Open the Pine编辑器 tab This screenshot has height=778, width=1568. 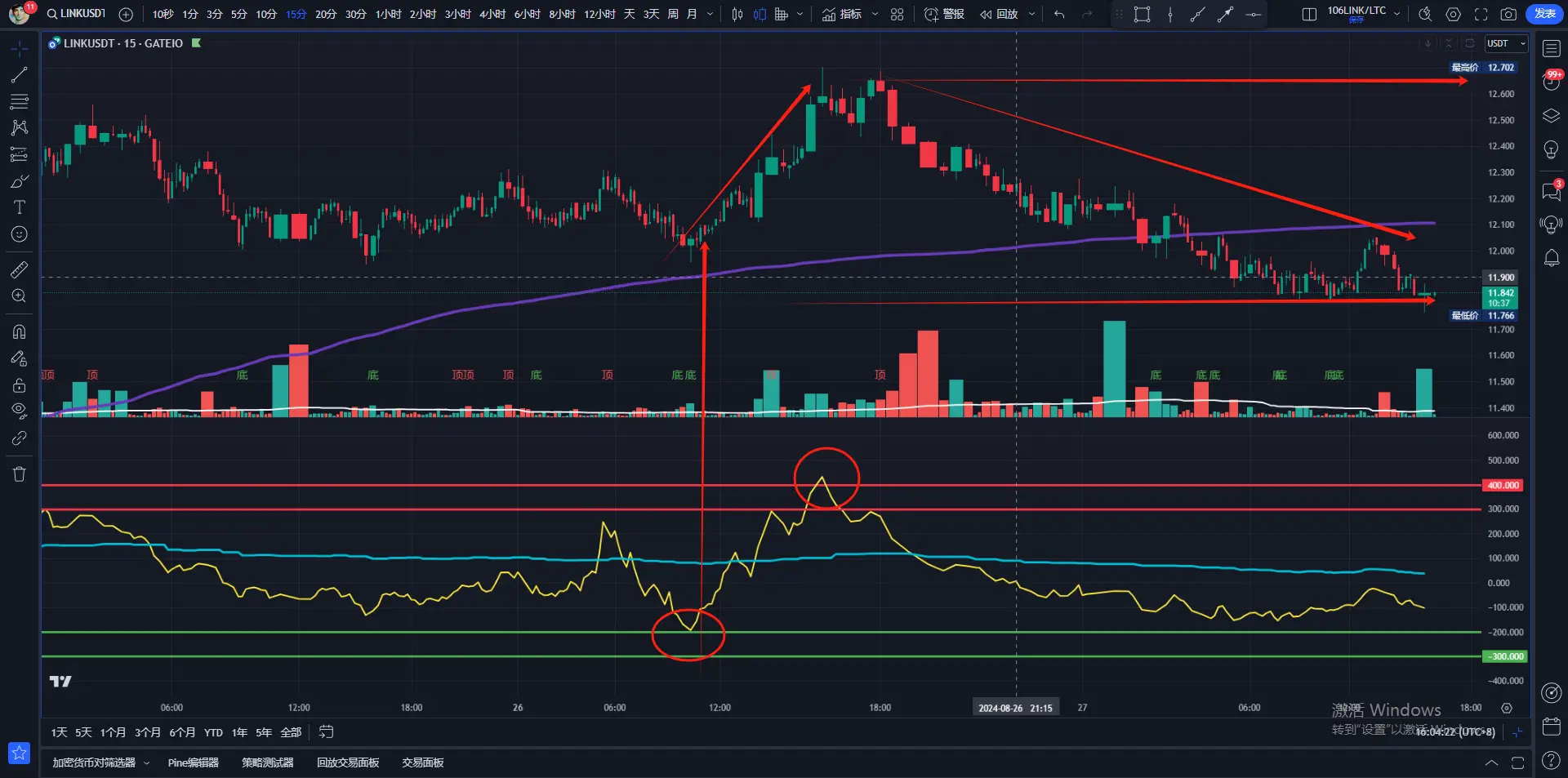tap(194, 762)
